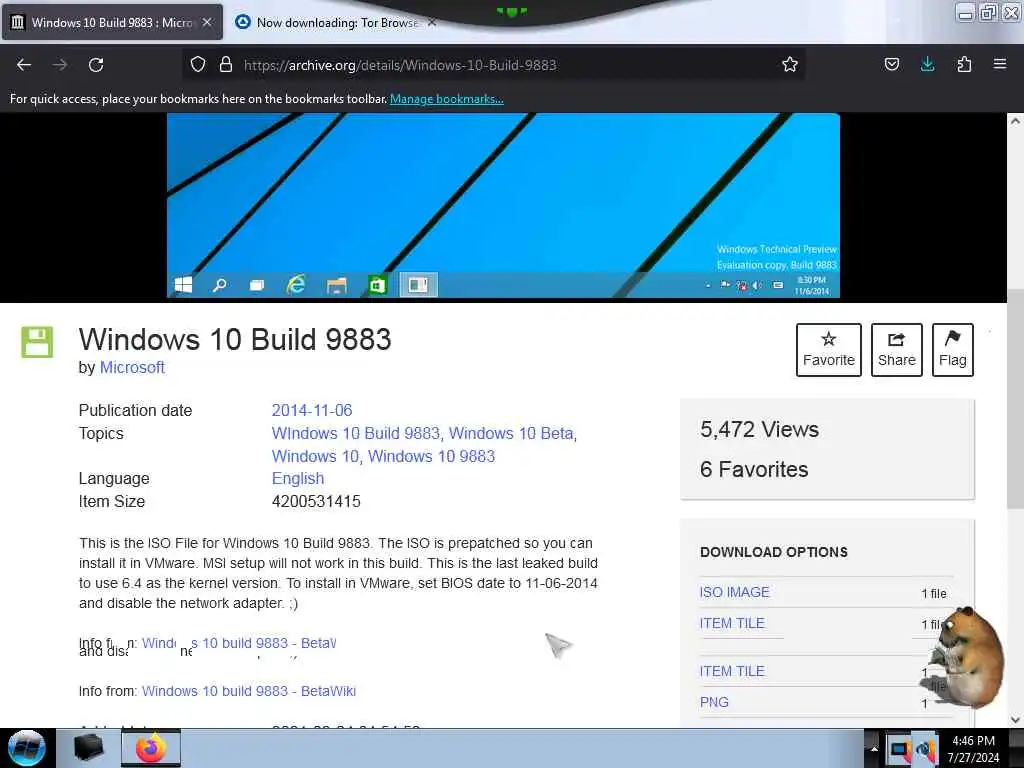Click the 2014-11-06 publication date link

click(312, 410)
